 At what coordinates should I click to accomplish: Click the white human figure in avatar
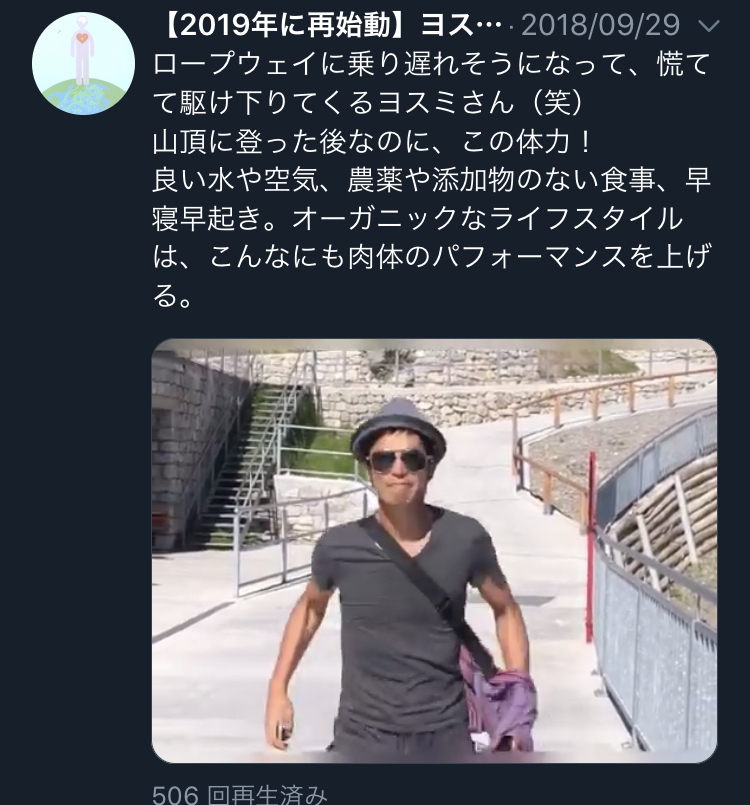(82, 51)
